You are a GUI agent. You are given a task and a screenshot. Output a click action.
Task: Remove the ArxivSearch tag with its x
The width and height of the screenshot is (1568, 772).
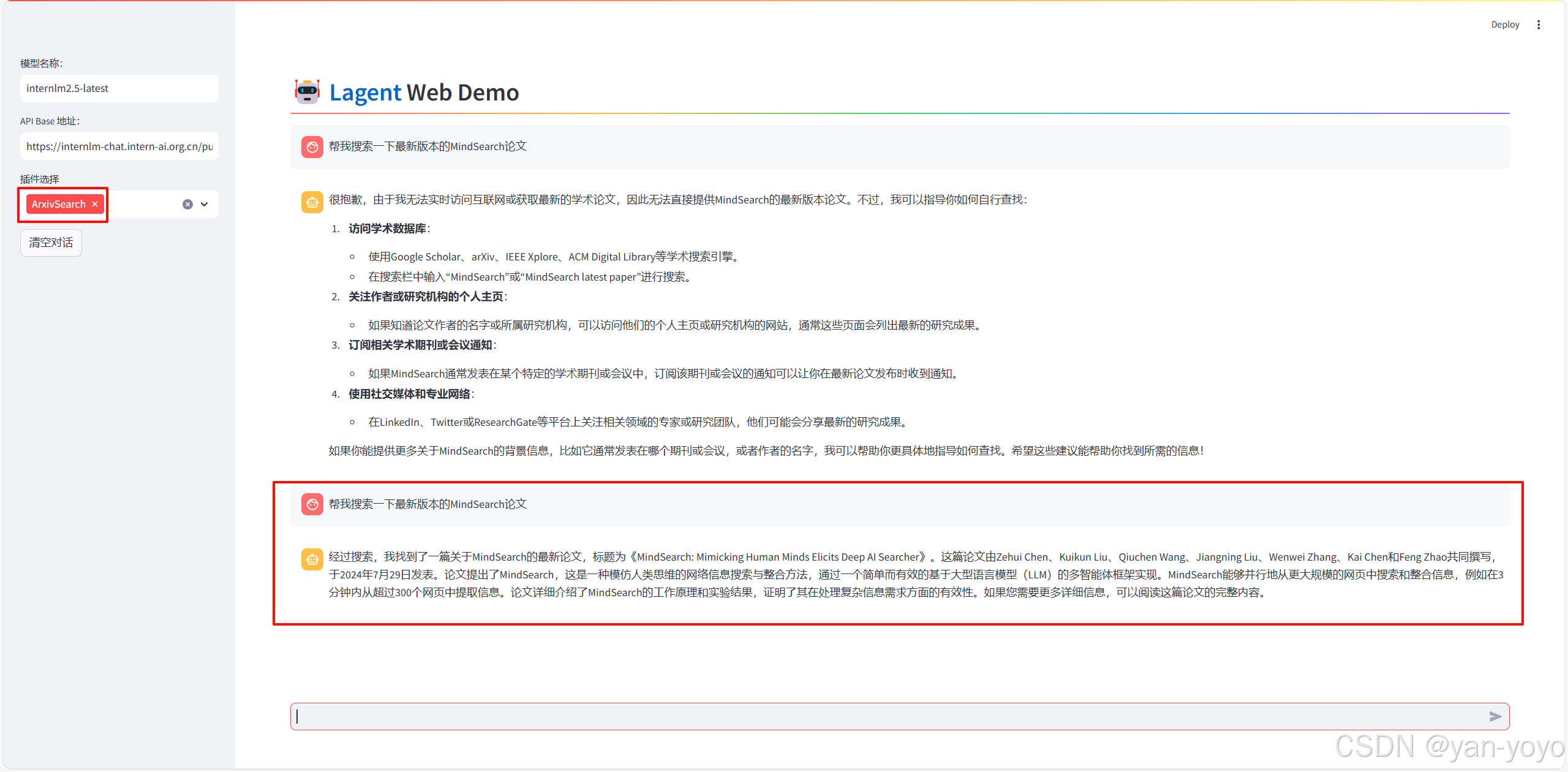(x=95, y=204)
